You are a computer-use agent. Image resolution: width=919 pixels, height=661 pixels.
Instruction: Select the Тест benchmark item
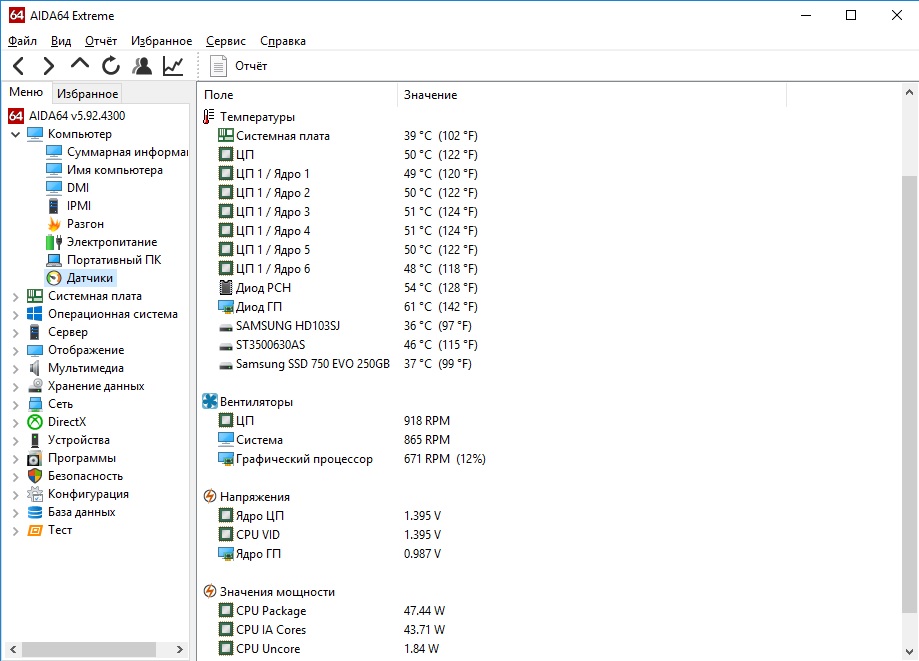coord(50,530)
